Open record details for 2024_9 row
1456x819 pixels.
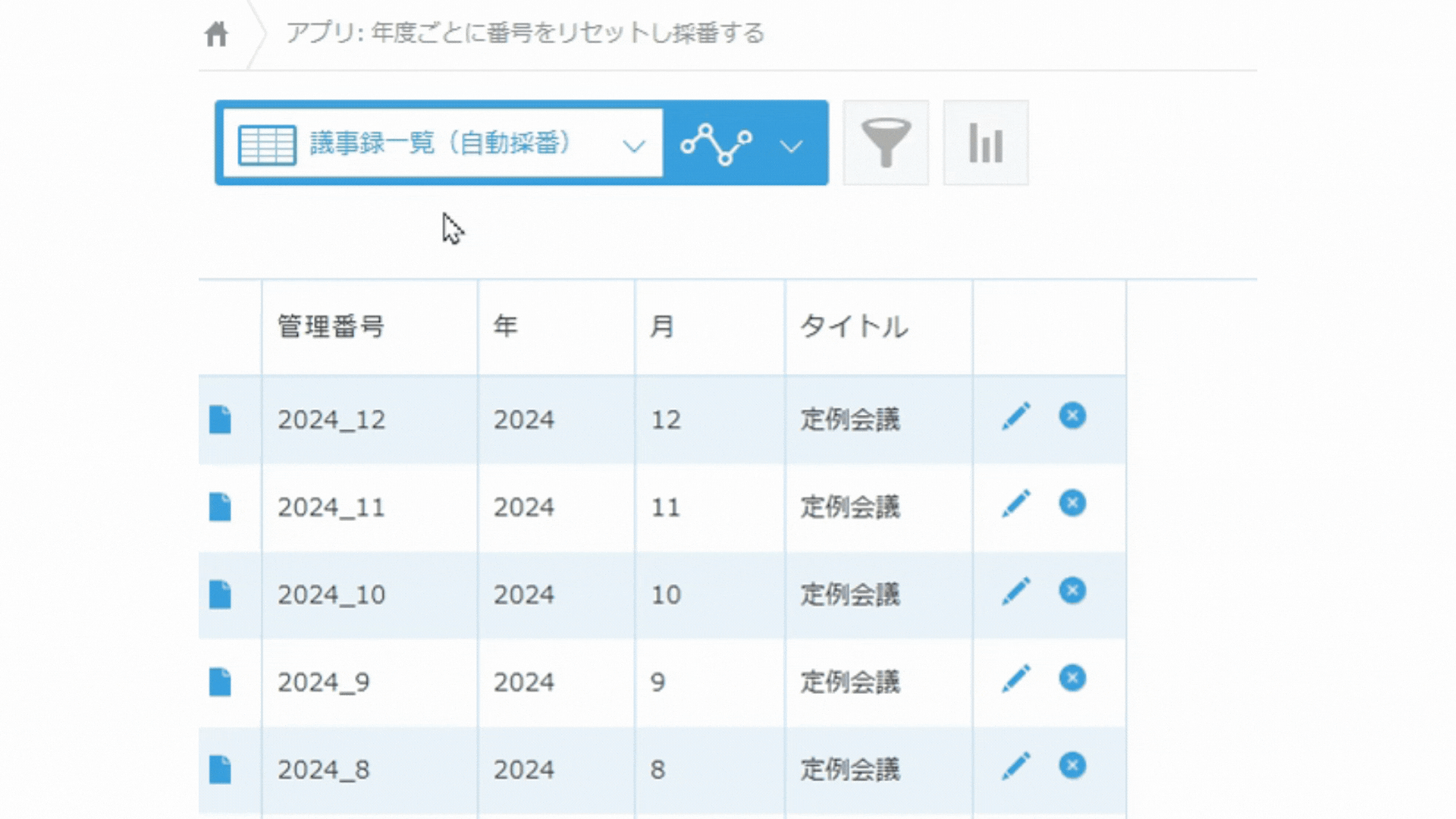coord(220,682)
